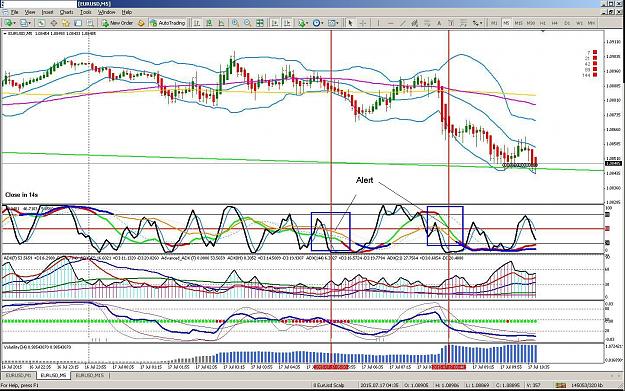Viewport: 625px width, 391px height.
Task: Select the Horizontal Line drawing tool
Action: (x=391, y=23)
